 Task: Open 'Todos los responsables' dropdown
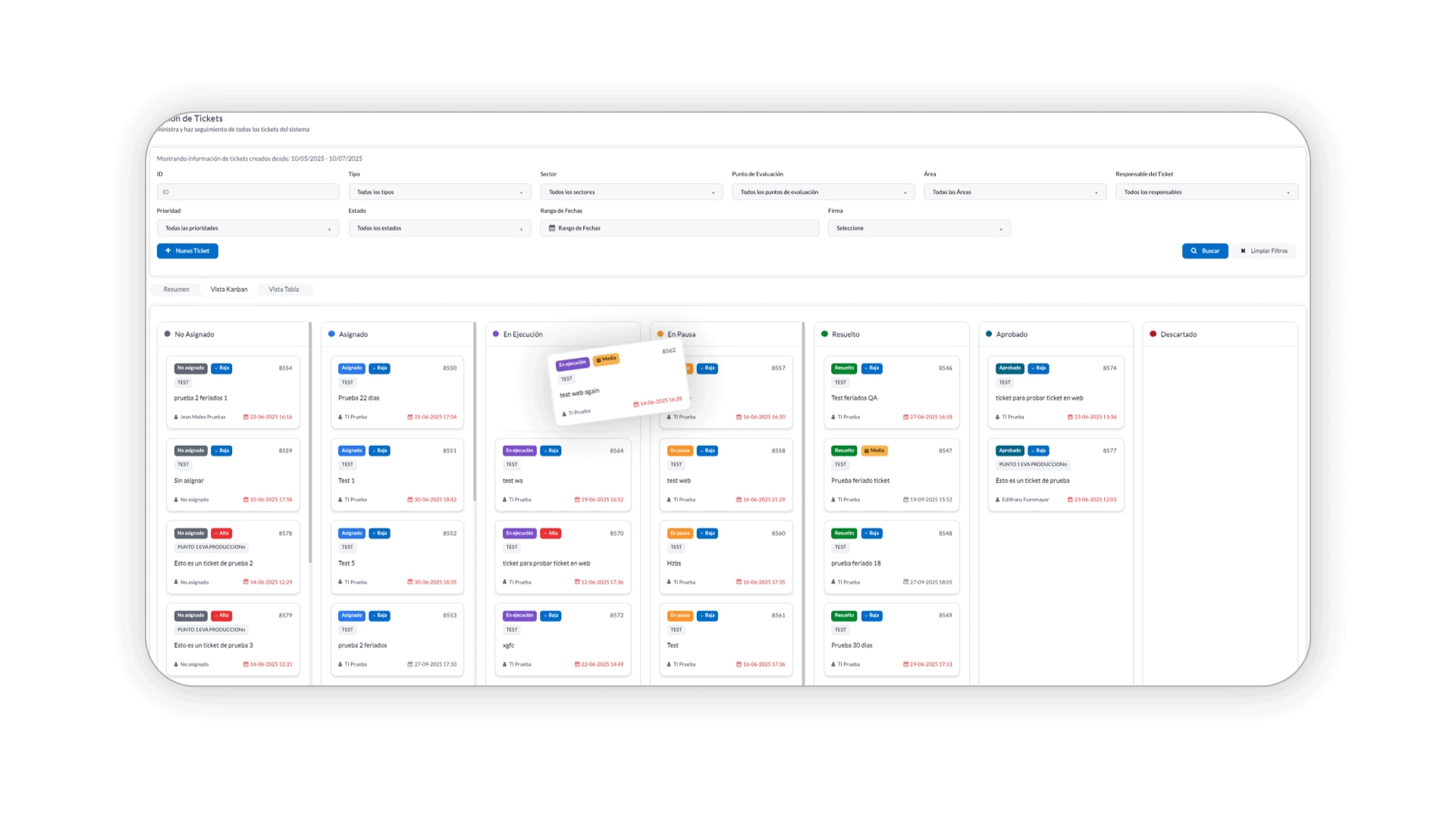(1206, 192)
